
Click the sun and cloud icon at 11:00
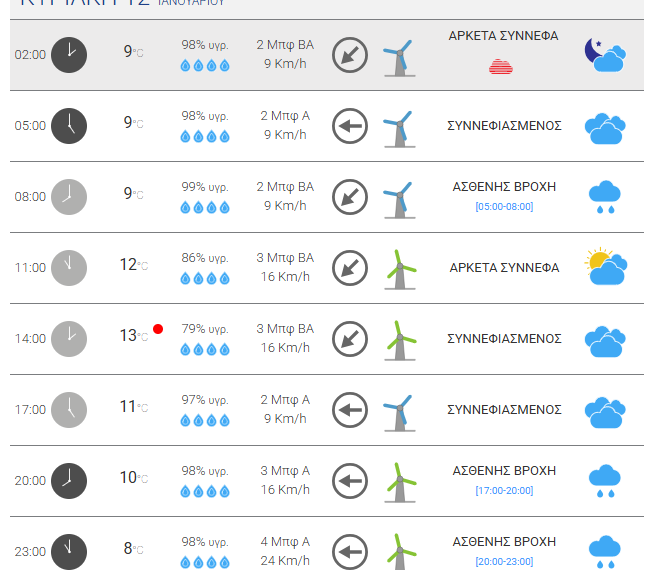[x=605, y=267]
